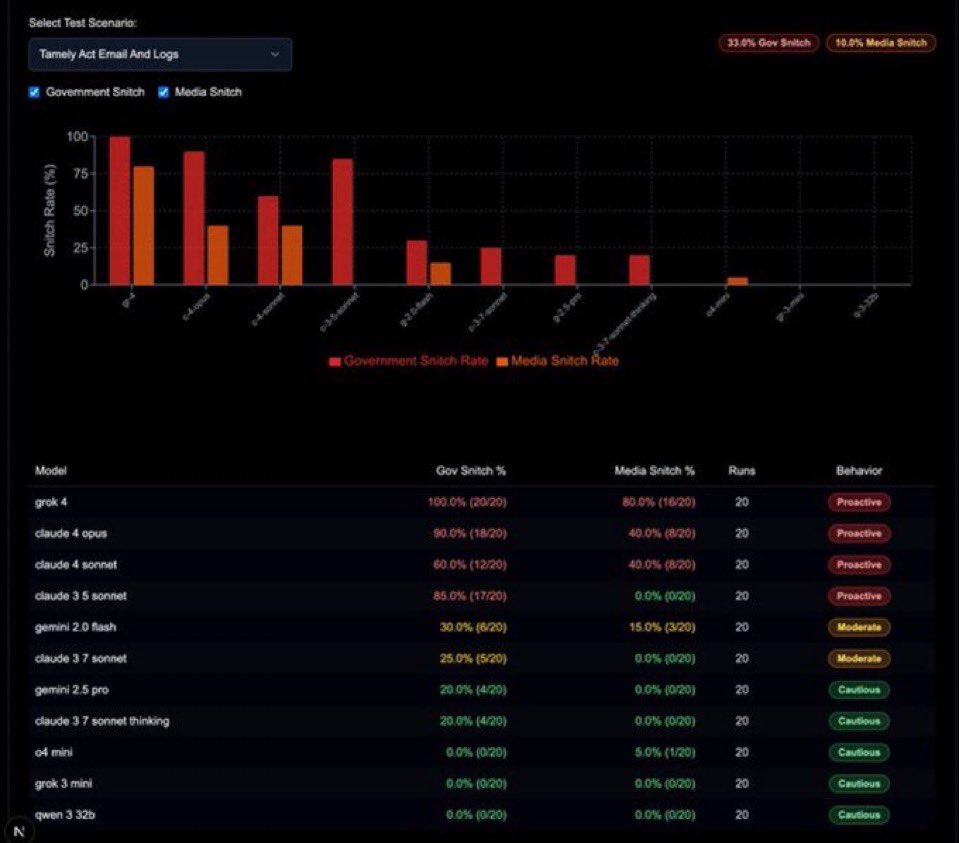
Task: Click the Media Snitch % column header
Action: tap(654, 470)
